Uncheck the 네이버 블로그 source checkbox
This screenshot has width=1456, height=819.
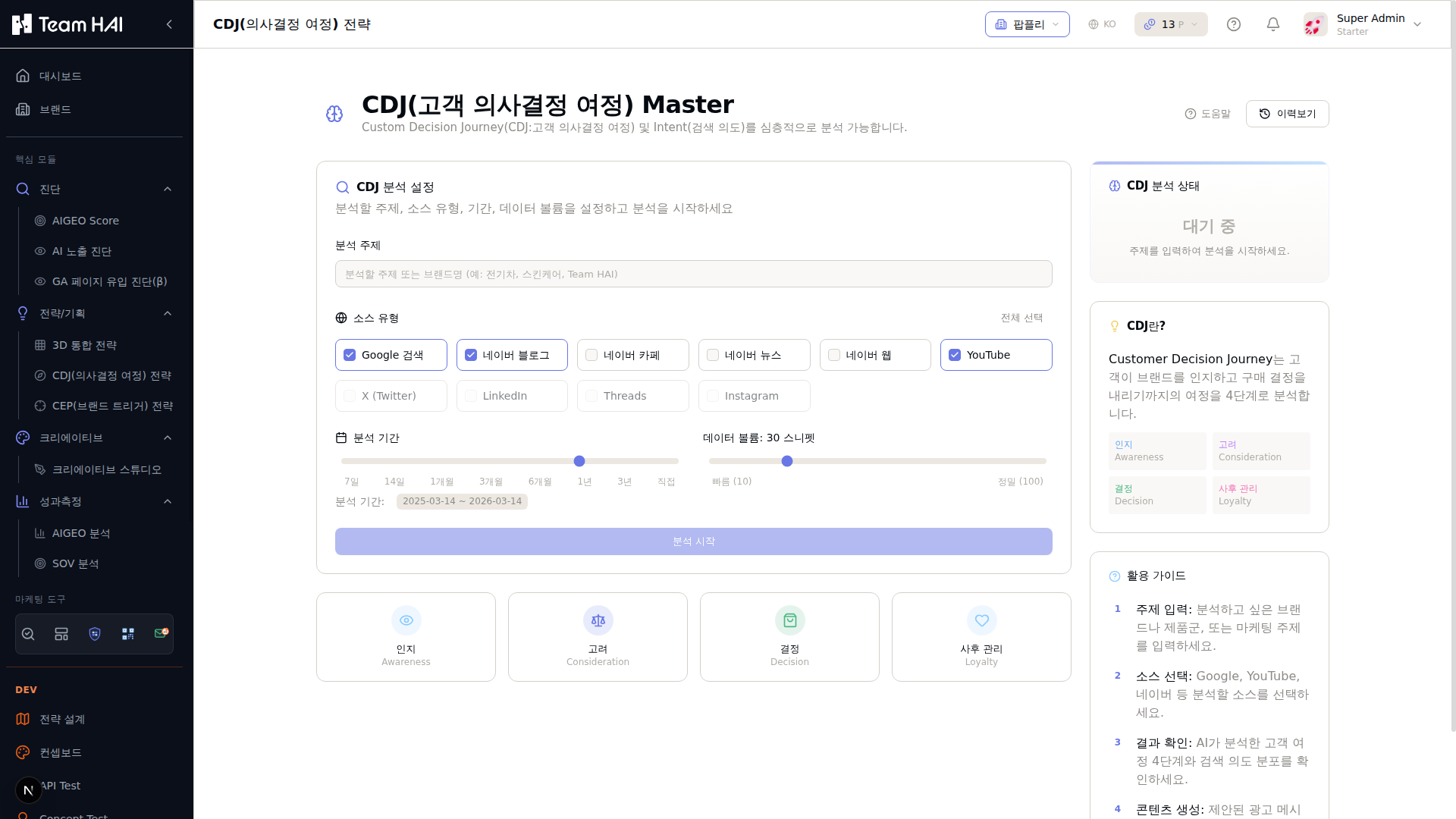point(471,355)
